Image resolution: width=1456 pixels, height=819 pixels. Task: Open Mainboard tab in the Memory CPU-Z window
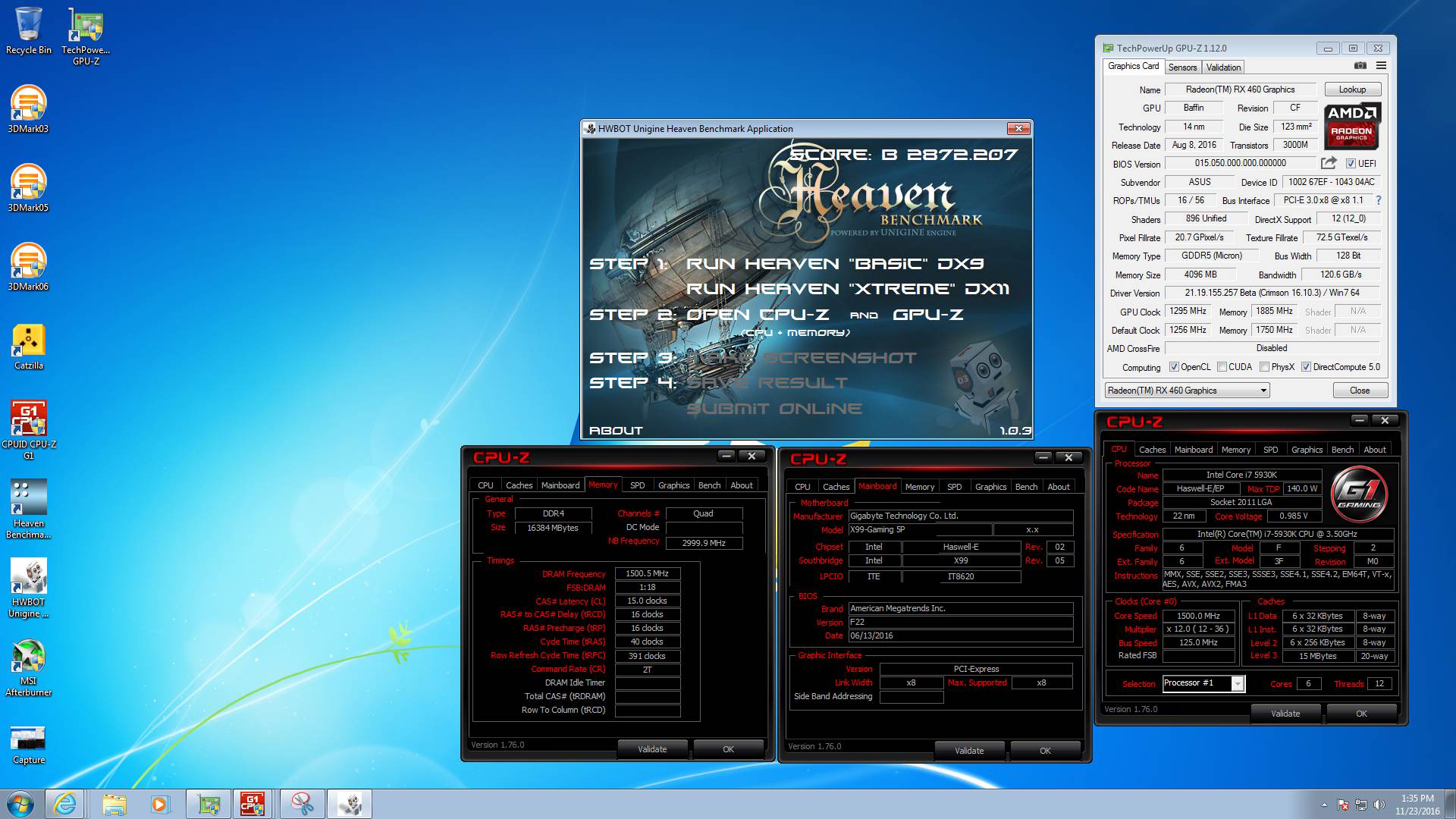(560, 485)
